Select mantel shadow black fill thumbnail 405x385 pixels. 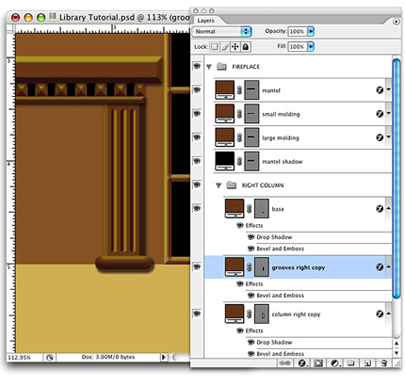(x=225, y=161)
